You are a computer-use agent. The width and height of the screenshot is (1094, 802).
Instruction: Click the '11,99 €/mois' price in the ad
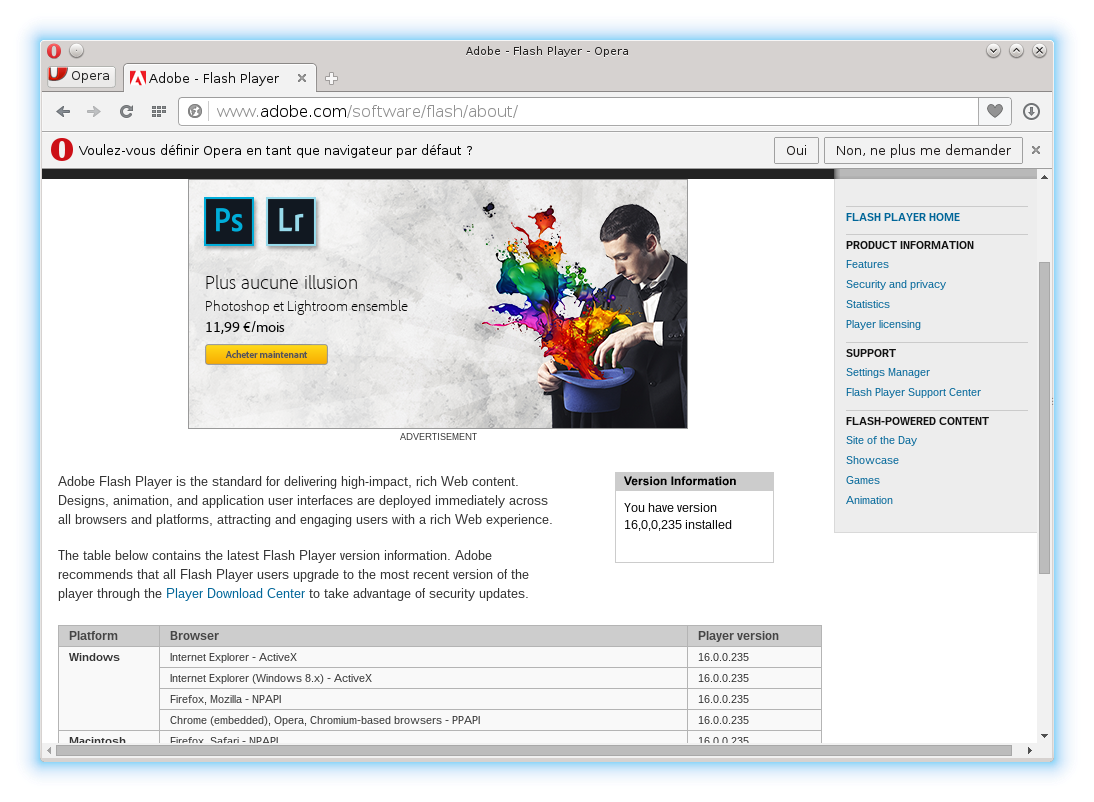[245, 327]
